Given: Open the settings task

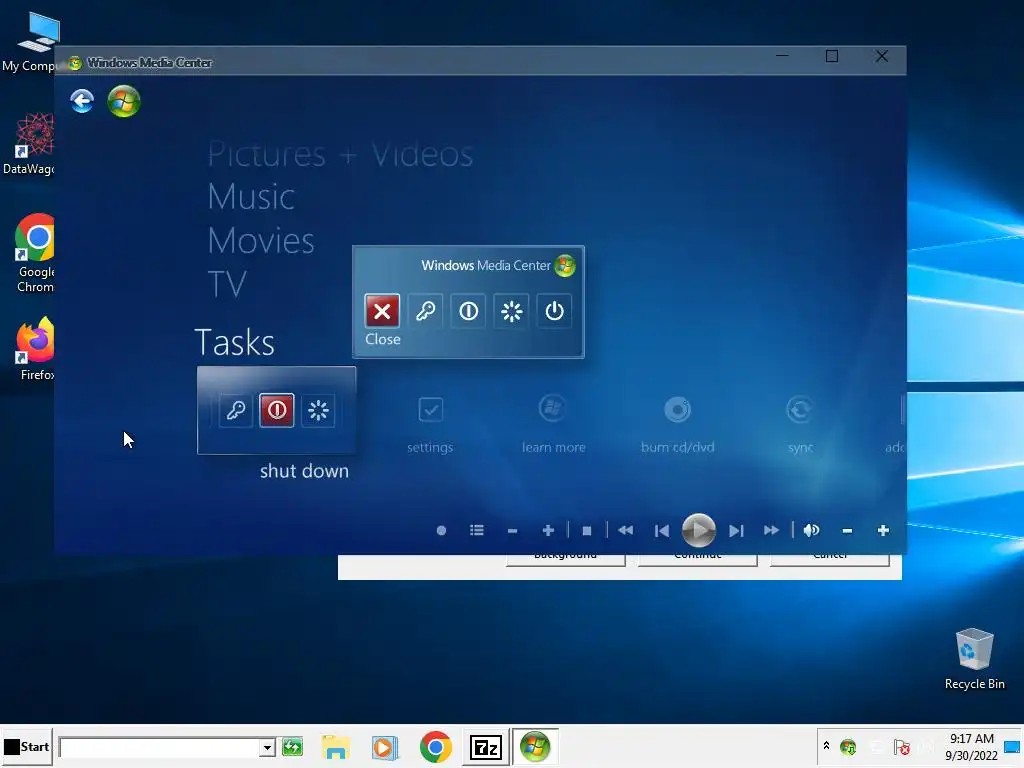Looking at the screenshot, I should pos(430,426).
